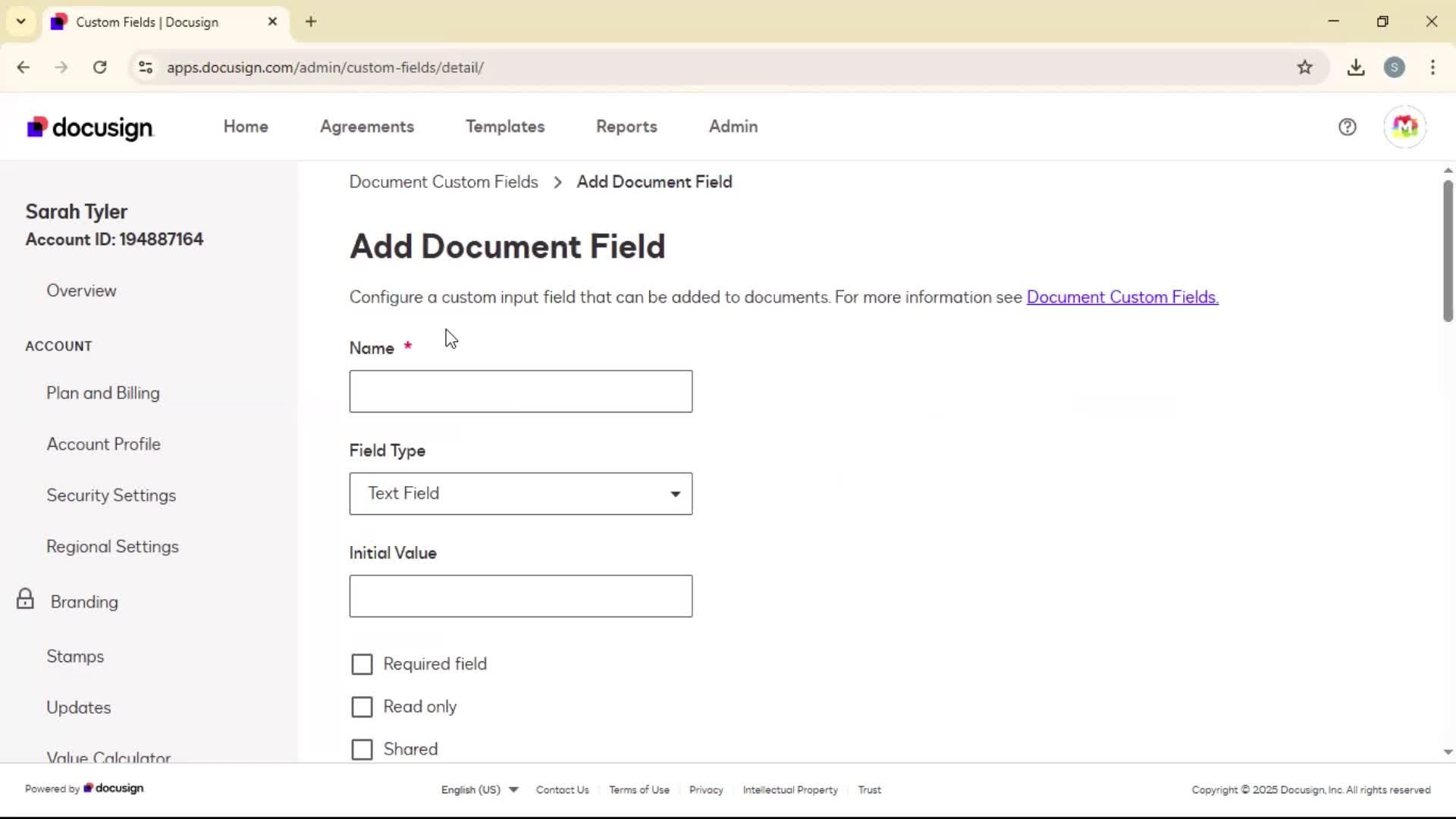The image size is (1456, 819).
Task: Open a new browser tab with the plus icon
Action: (311, 22)
